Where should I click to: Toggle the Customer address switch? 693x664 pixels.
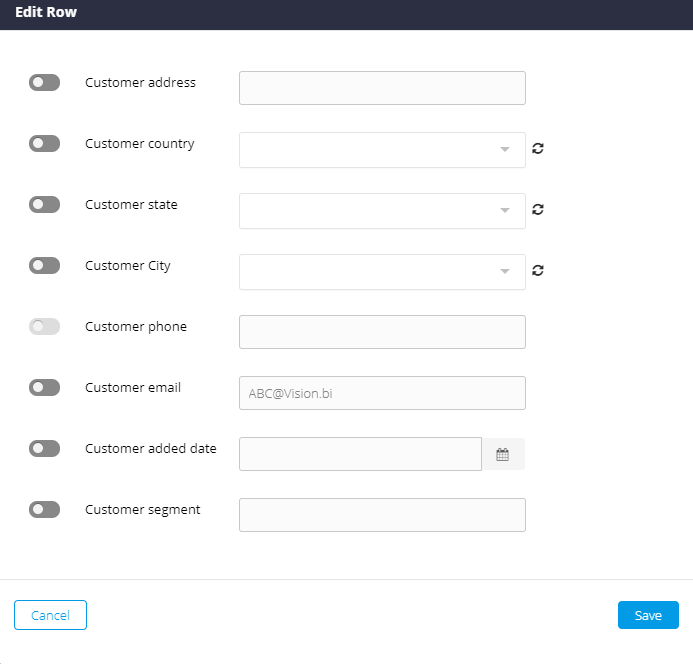[x=44, y=83]
